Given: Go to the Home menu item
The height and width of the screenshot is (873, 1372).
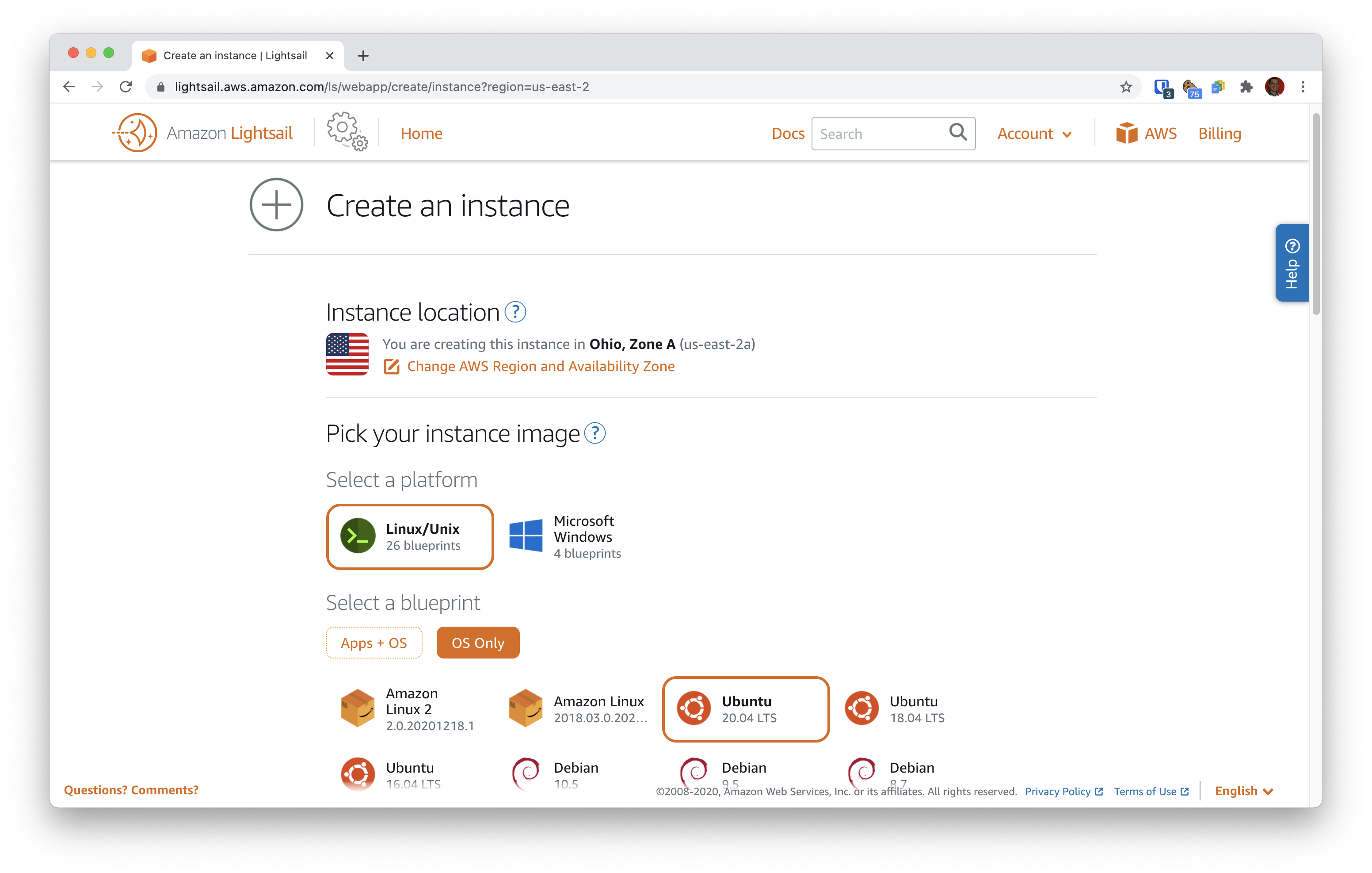Looking at the screenshot, I should (421, 134).
